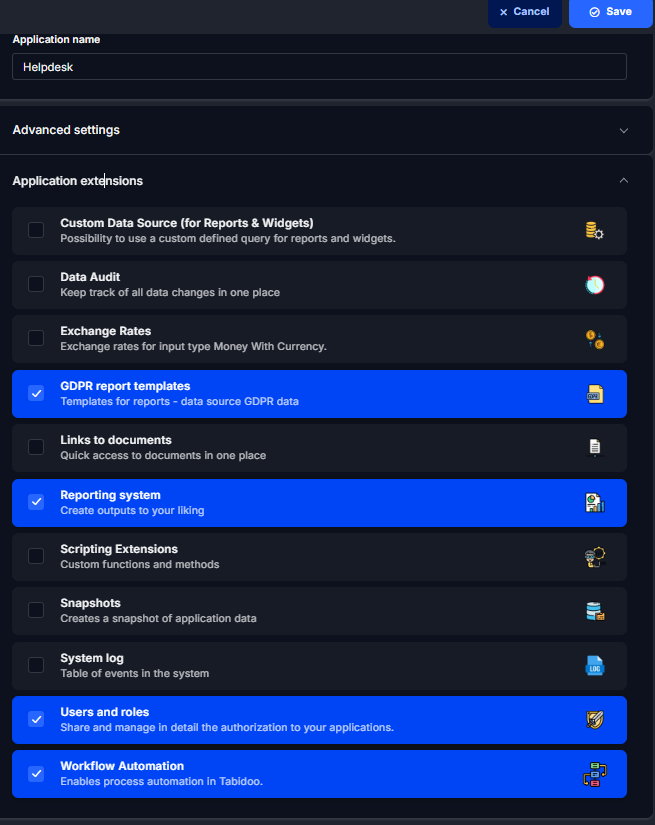This screenshot has height=825, width=655.
Task: Expand the Advanced settings section
Action: [320, 130]
